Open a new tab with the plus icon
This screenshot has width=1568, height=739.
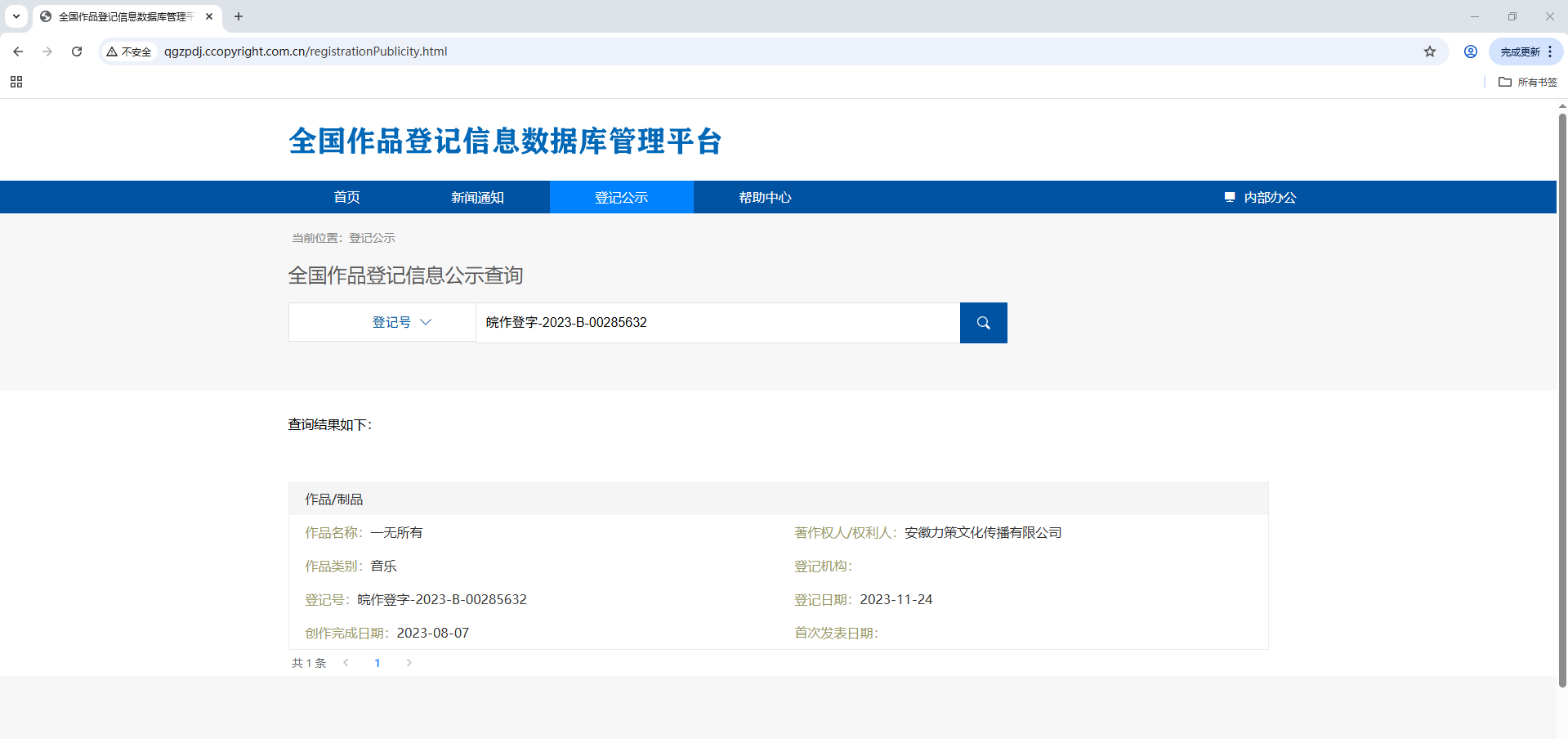pyautogui.click(x=239, y=16)
